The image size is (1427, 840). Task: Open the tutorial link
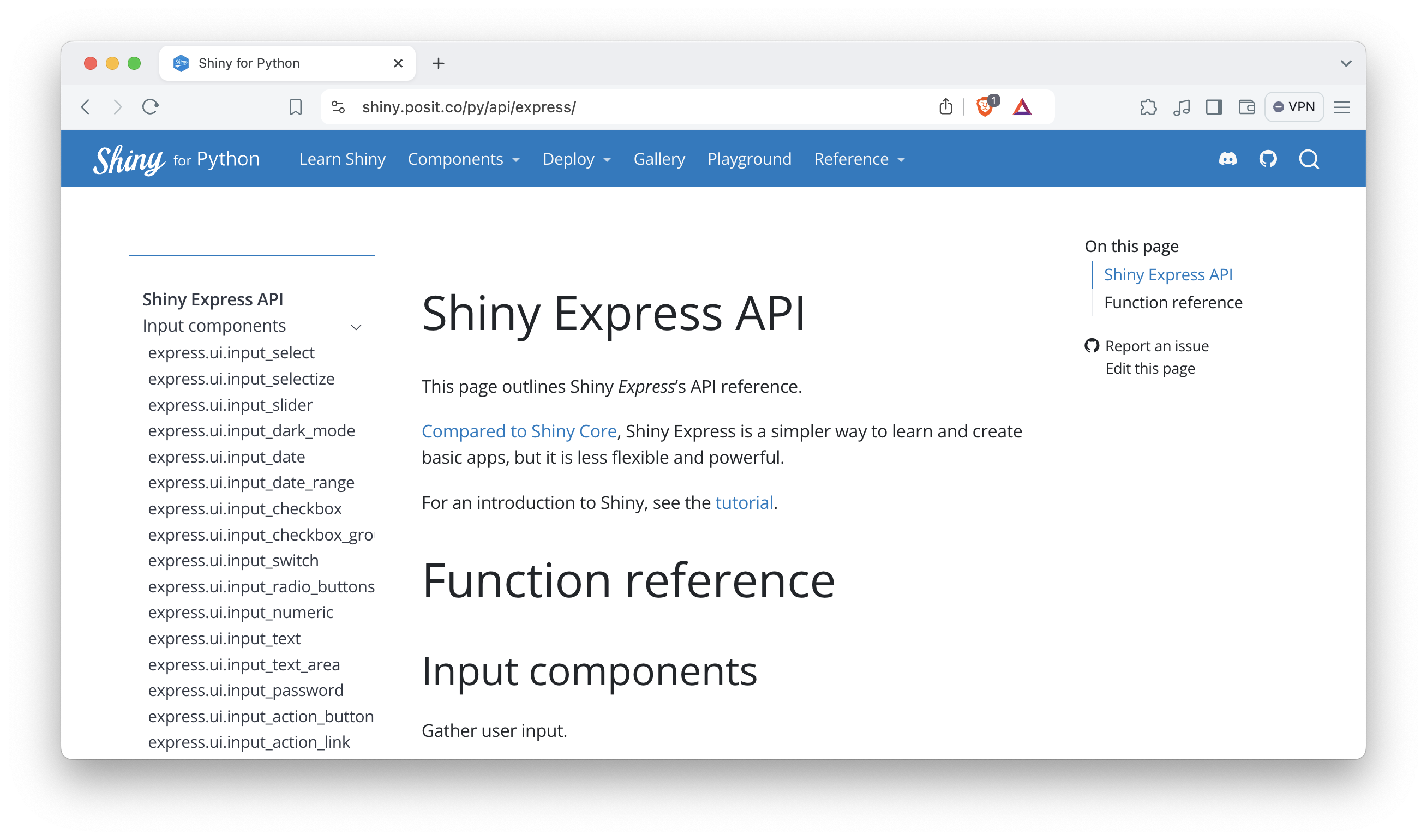744,503
